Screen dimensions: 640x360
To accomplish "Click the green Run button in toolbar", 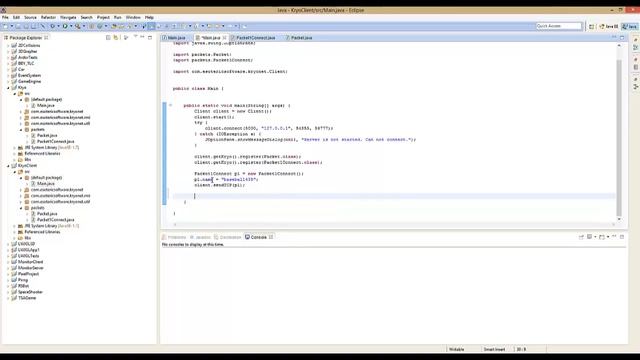I will pos(65,26).
